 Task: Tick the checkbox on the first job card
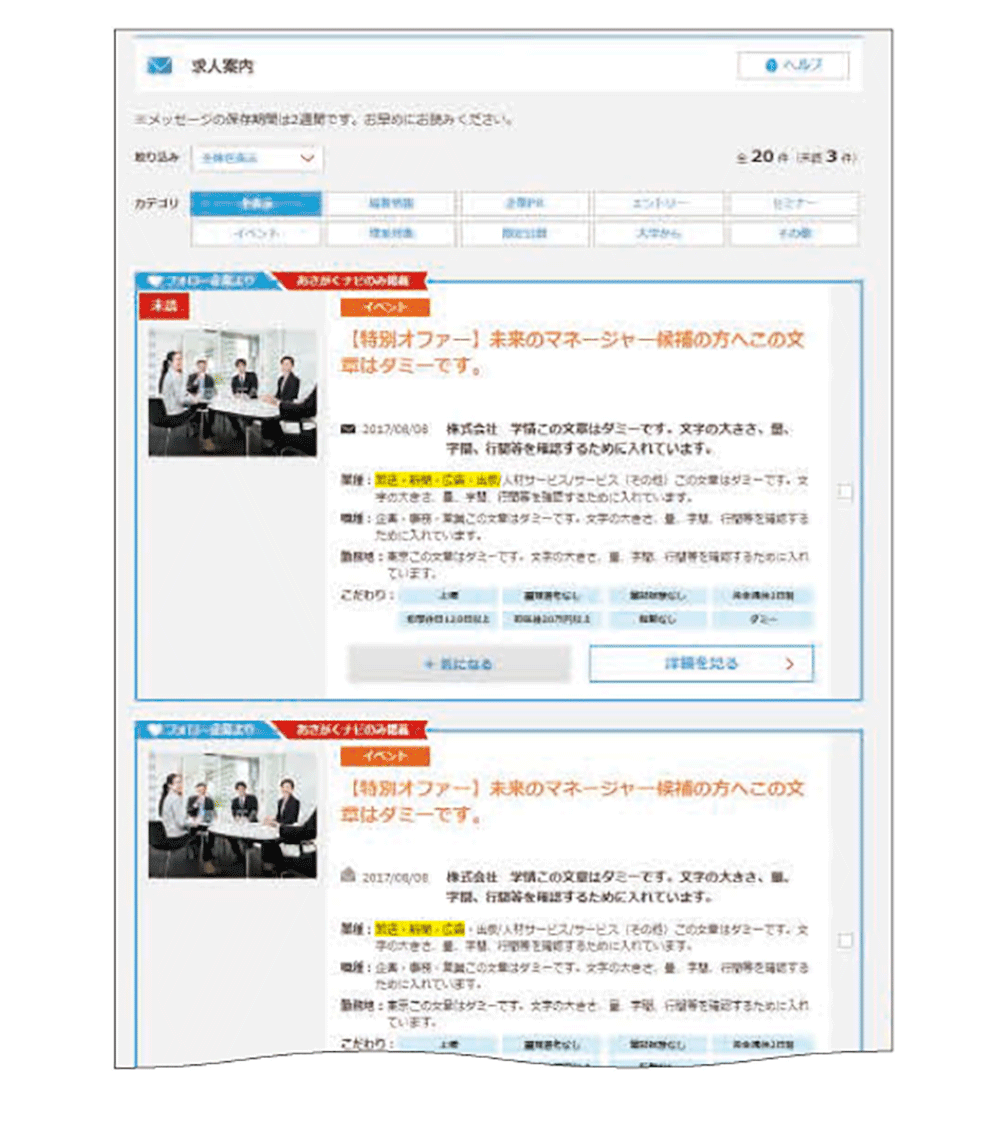846,492
